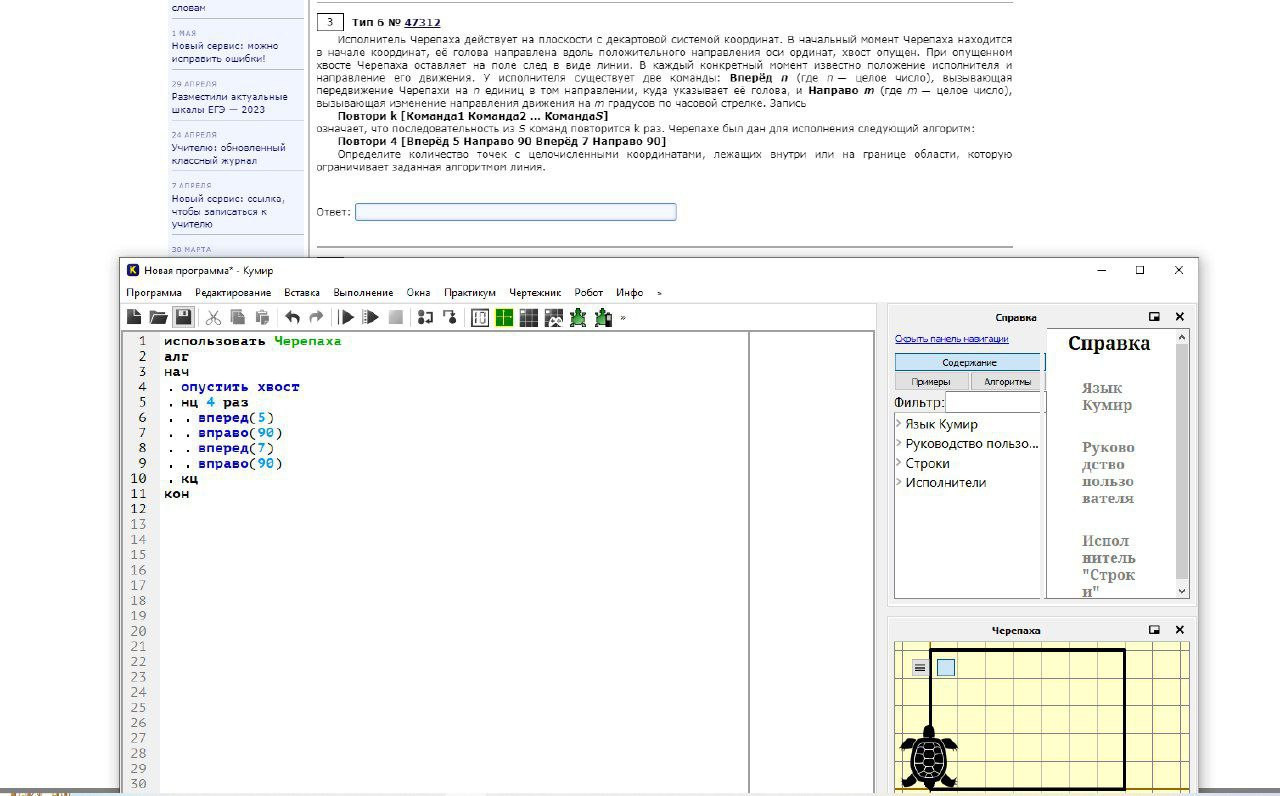
Task: Undo the last edit
Action: tap(292, 317)
